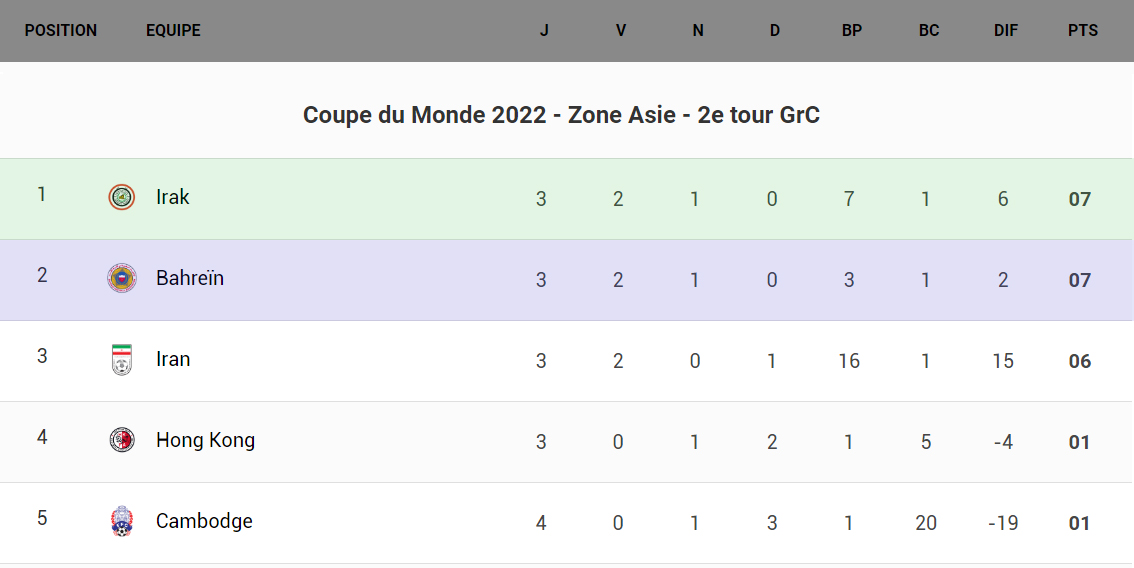Click the J matches-played column header
Image resolution: width=1134 pixels, height=568 pixels.
pyautogui.click(x=544, y=30)
